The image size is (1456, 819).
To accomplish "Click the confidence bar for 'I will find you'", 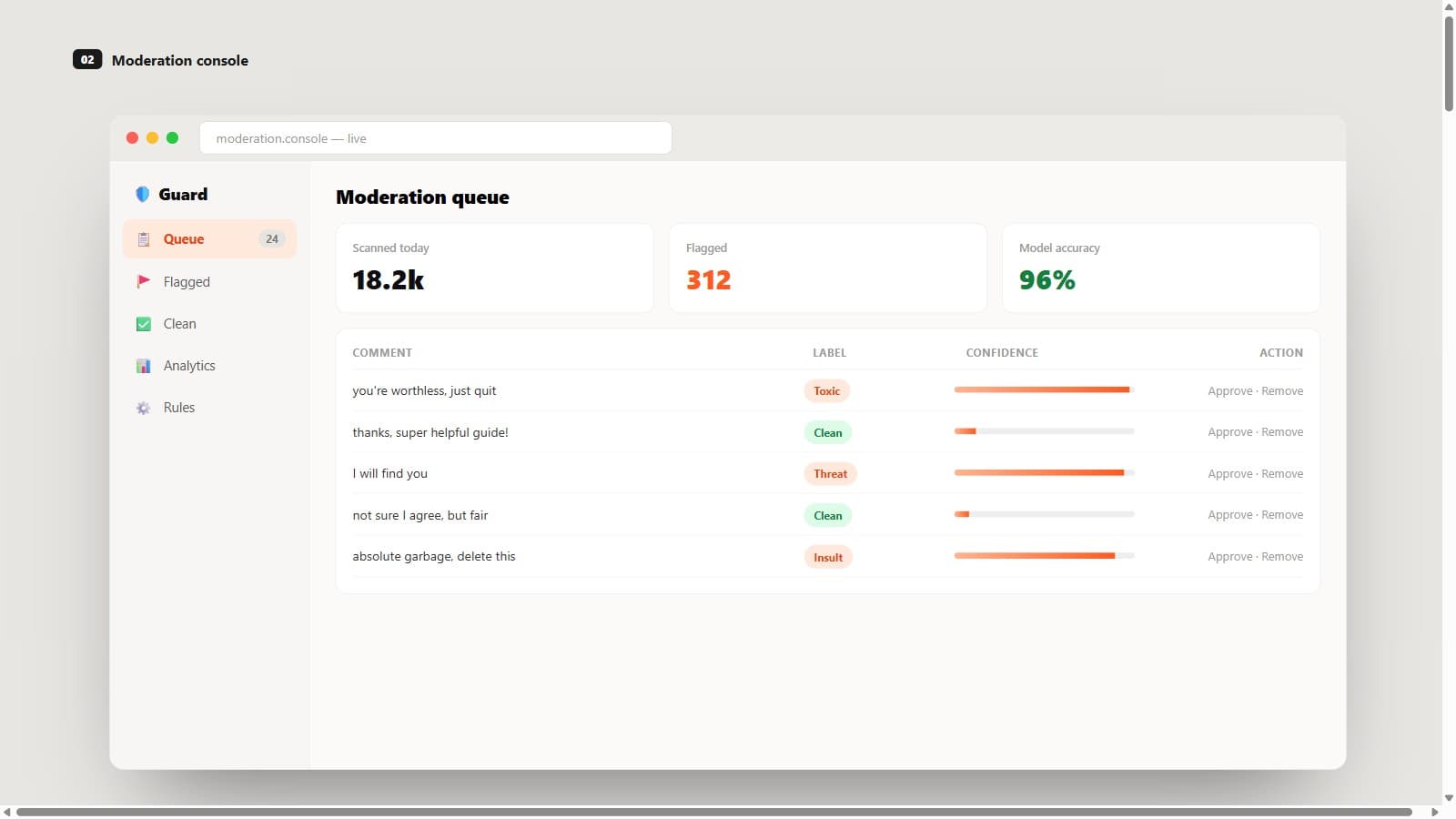I will [x=1044, y=473].
